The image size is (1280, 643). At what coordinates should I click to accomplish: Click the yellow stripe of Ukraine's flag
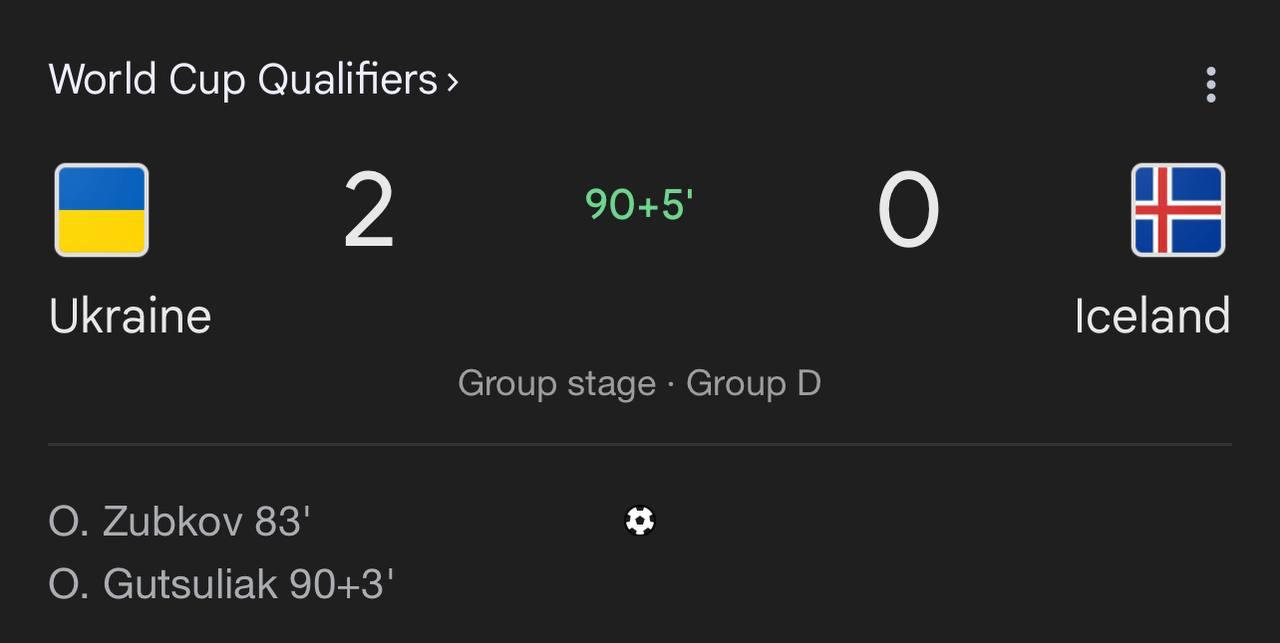(x=101, y=232)
